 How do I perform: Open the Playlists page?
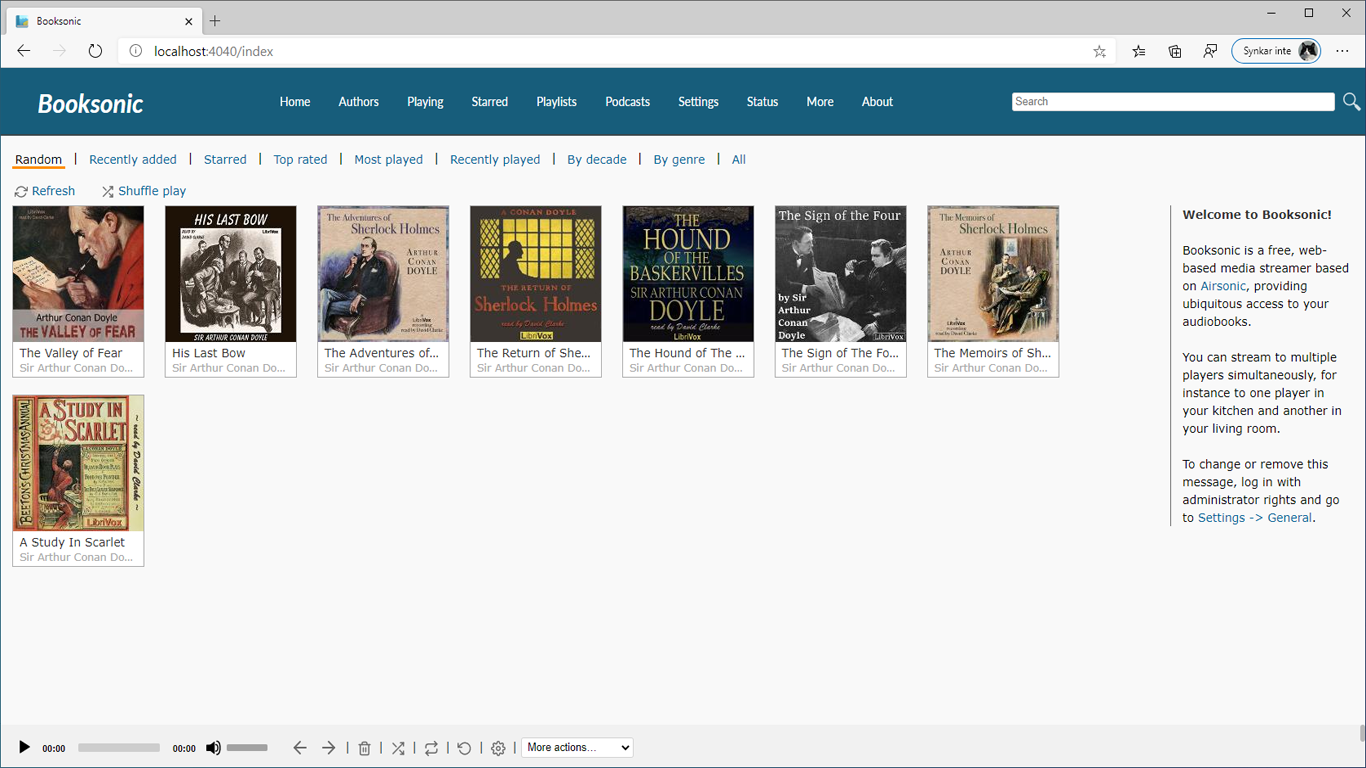click(556, 102)
